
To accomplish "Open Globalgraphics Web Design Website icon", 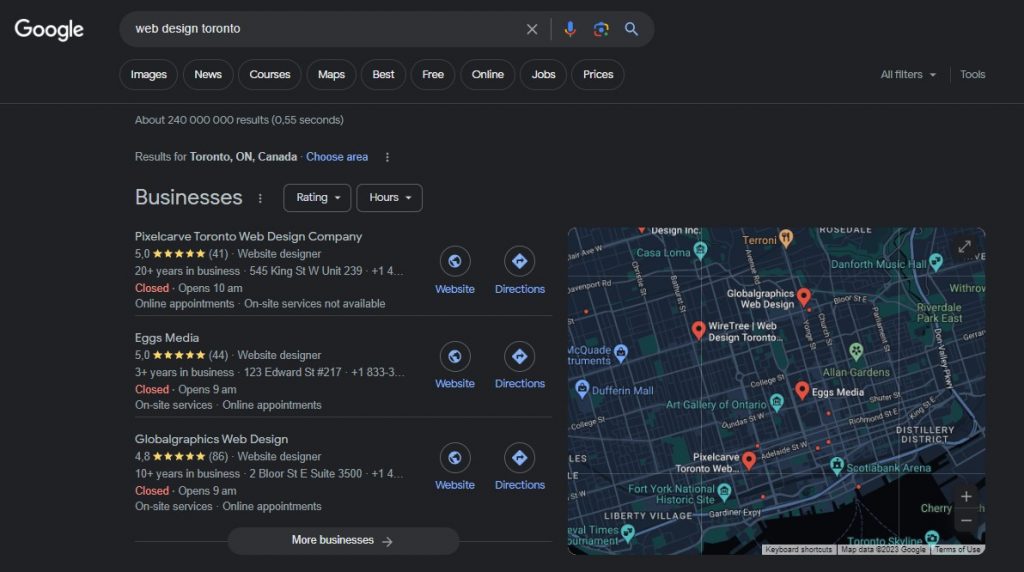I will pyautogui.click(x=455, y=458).
